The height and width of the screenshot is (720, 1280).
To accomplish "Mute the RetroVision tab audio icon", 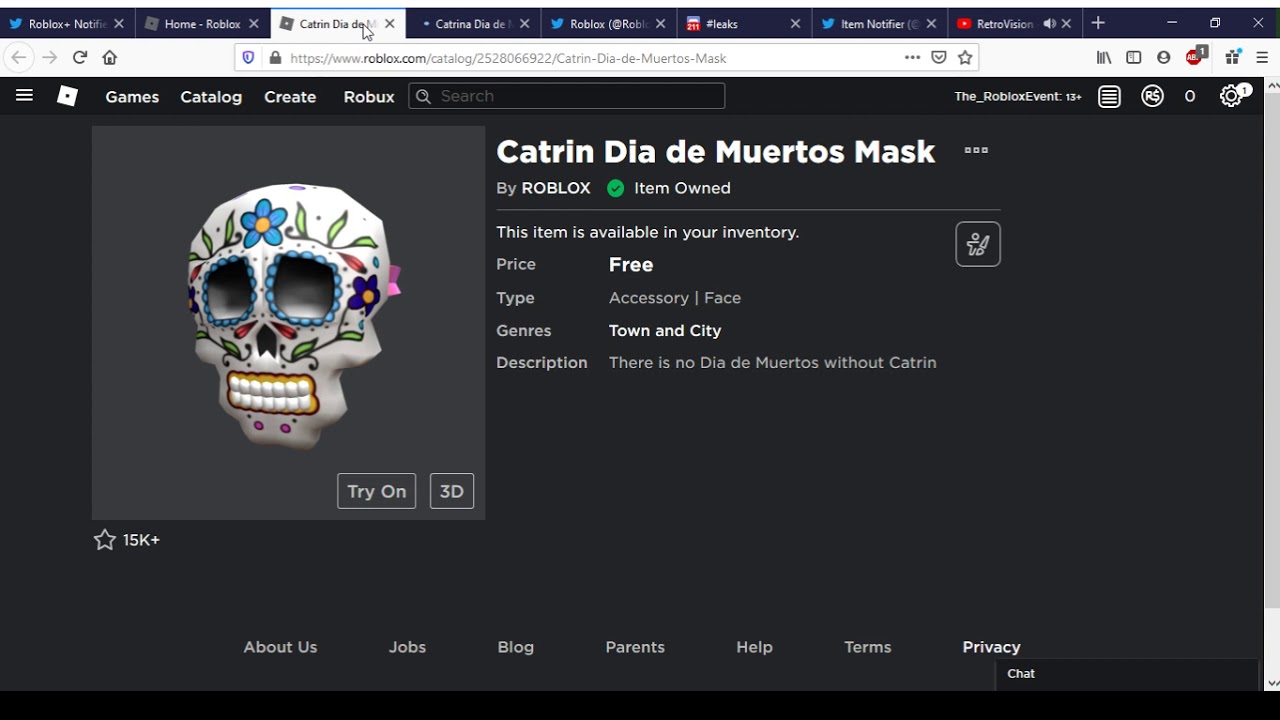I will click(x=1049, y=24).
